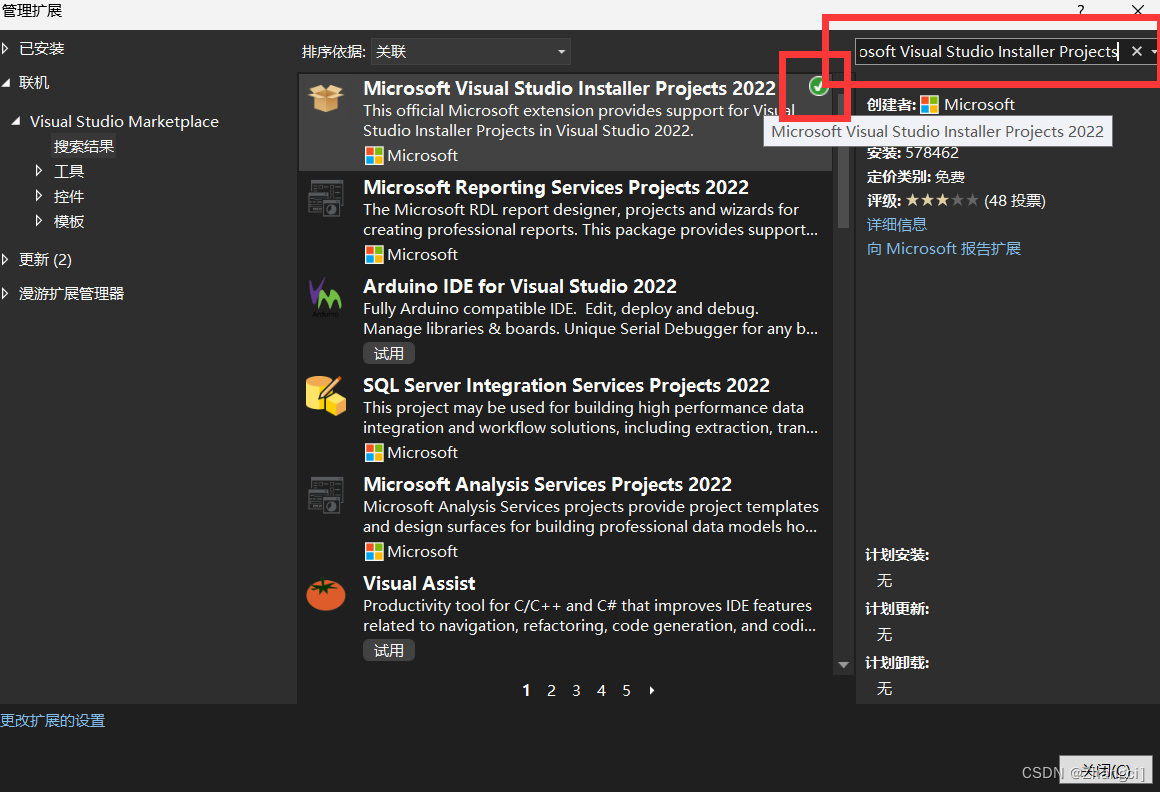
Task: Select SQL Server Integration Services Projects 2022 title
Action: [566, 385]
